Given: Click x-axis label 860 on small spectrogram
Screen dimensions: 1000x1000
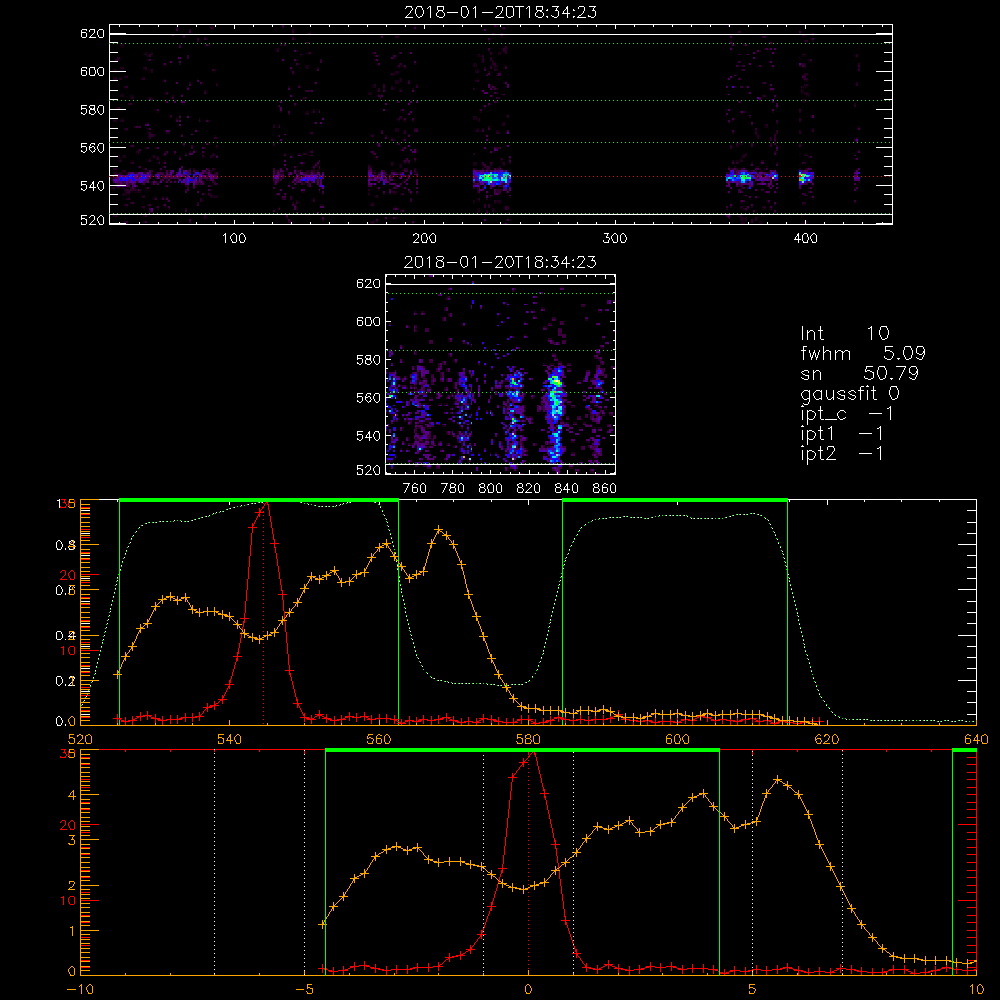Looking at the screenshot, I should [605, 489].
